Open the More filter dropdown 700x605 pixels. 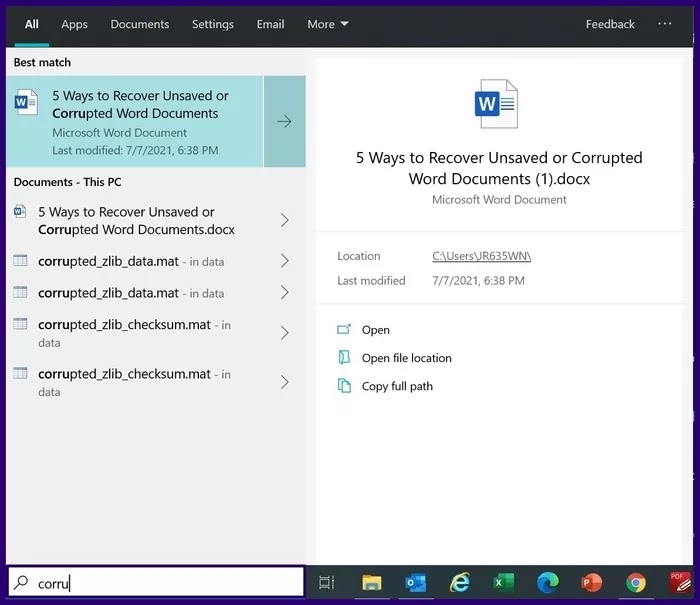[328, 24]
